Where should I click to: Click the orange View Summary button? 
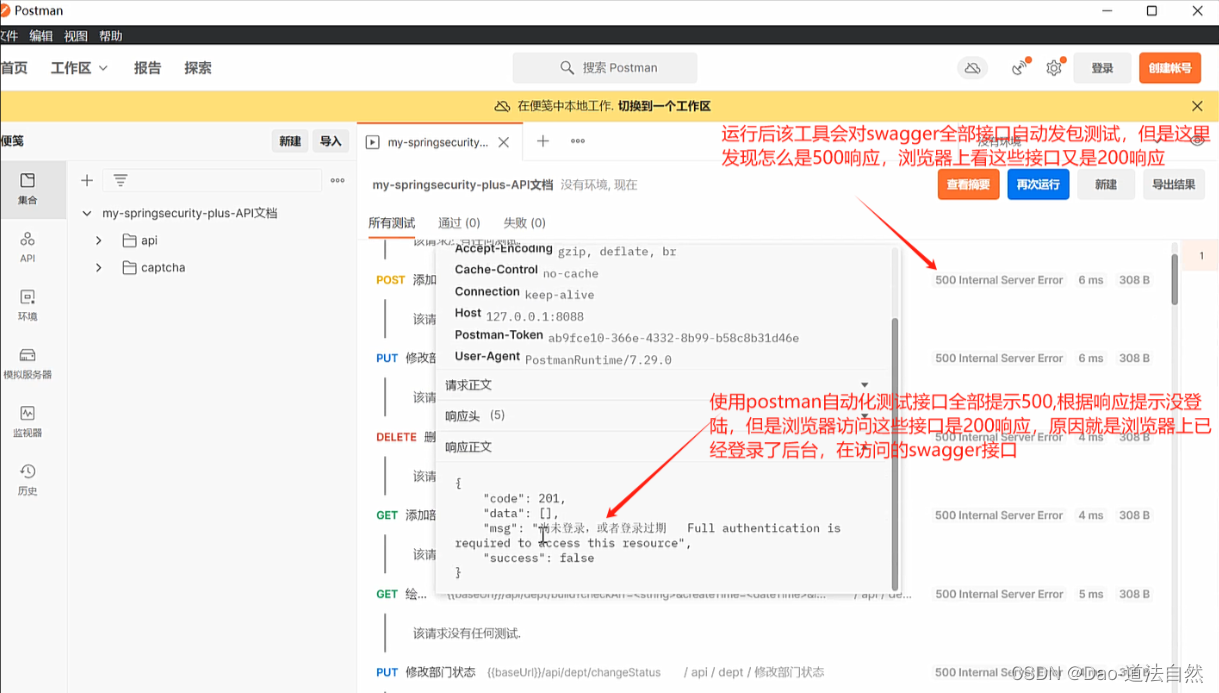[968, 184]
